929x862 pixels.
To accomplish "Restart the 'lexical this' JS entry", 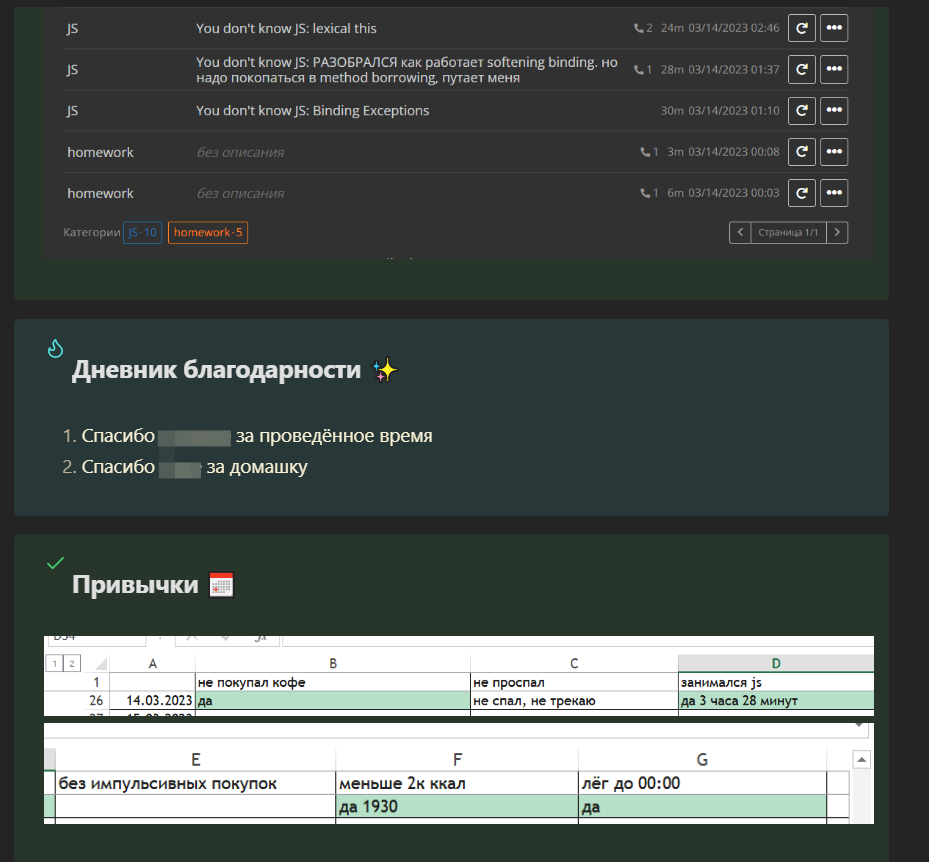I will pos(802,28).
